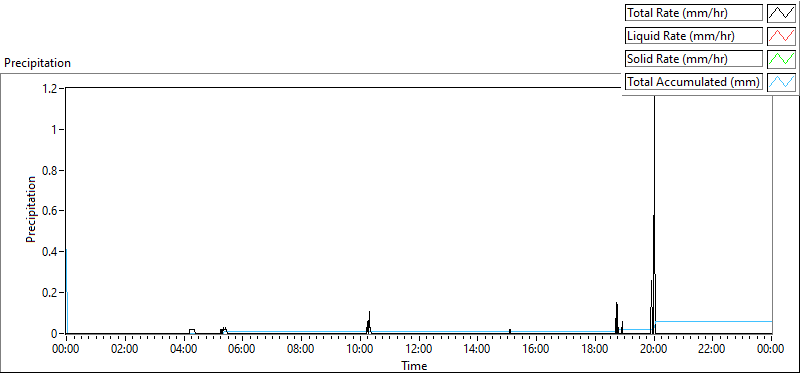Click the Total Rate black line icon
This screenshot has height=373, width=800.
(x=781, y=13)
